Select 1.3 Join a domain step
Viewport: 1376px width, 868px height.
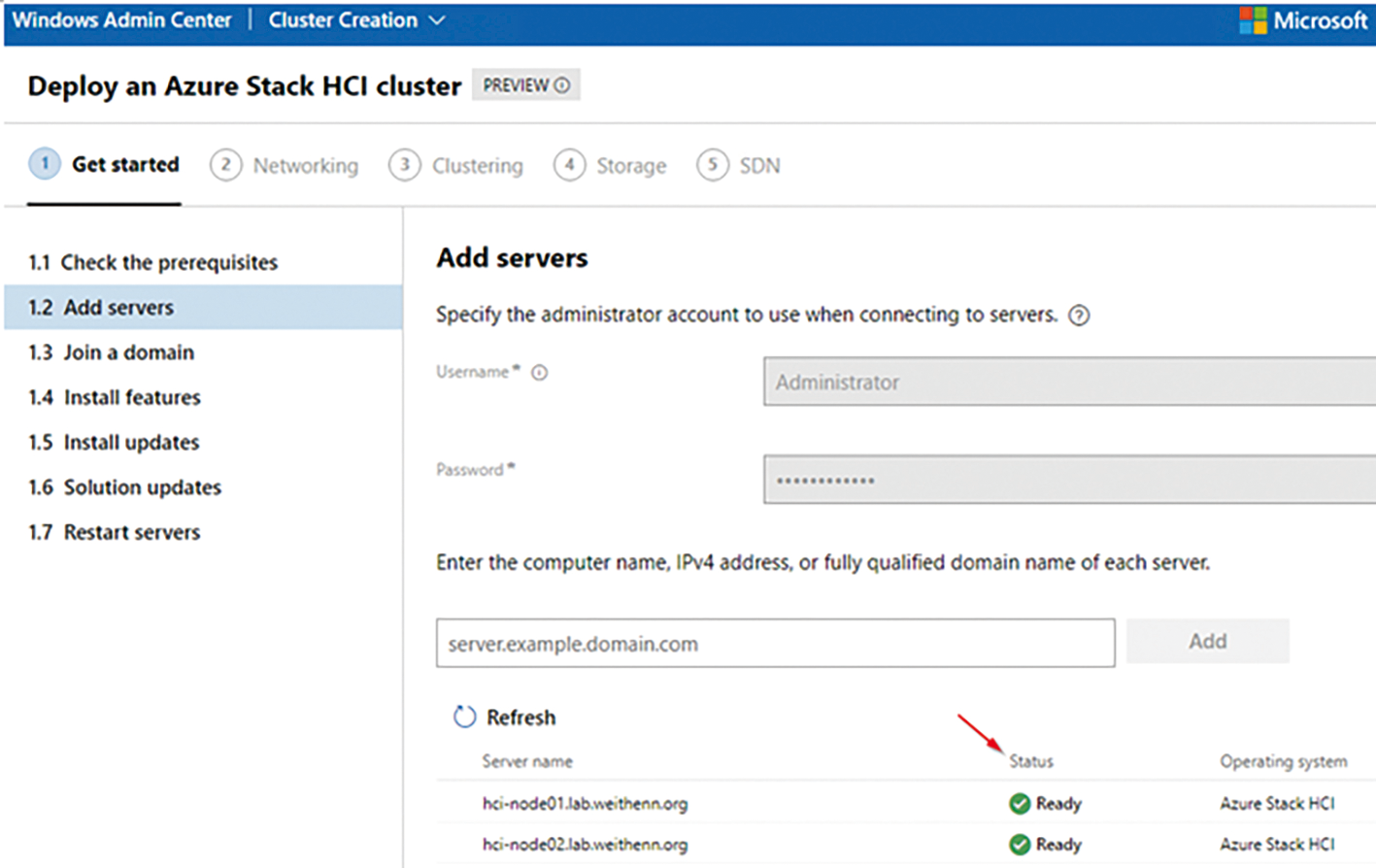pyautogui.click(x=203, y=352)
